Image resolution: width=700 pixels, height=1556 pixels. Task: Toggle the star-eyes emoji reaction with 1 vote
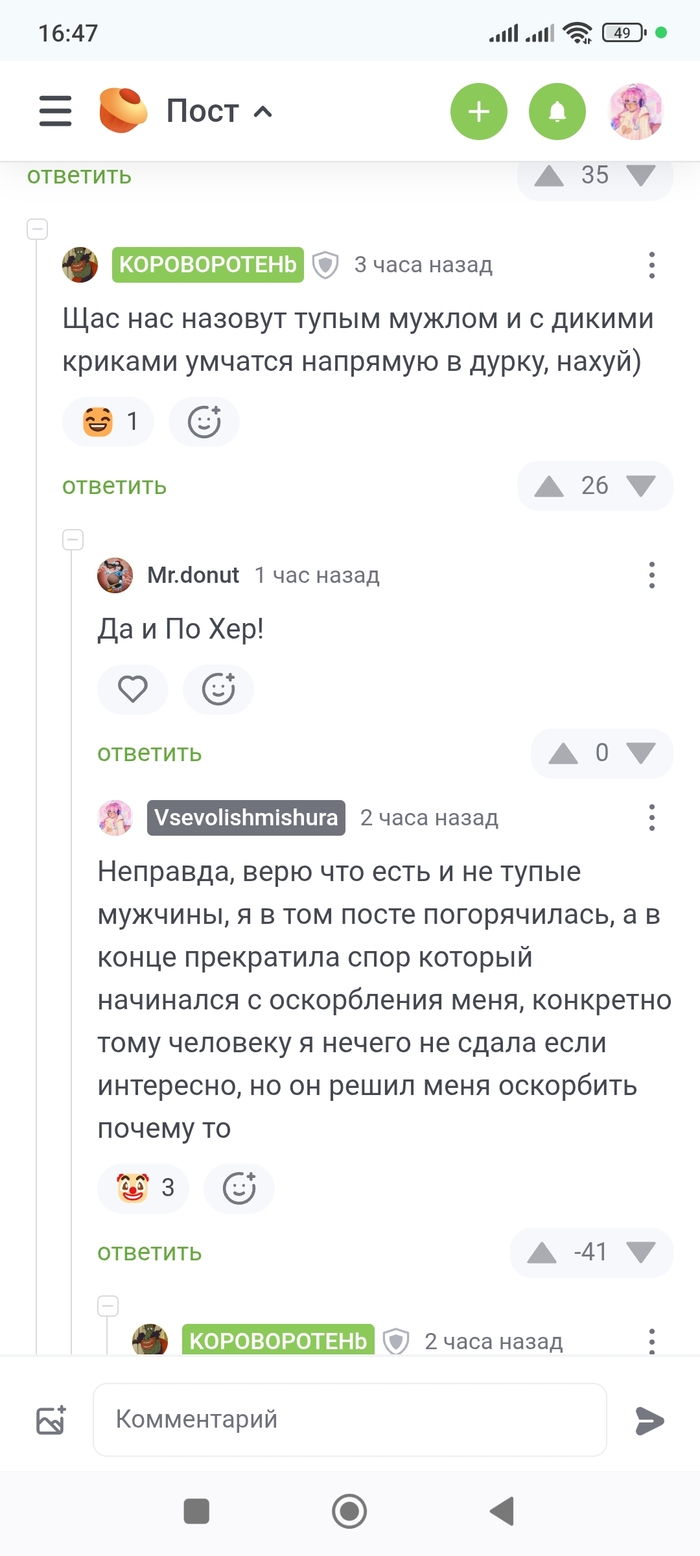click(x=108, y=422)
